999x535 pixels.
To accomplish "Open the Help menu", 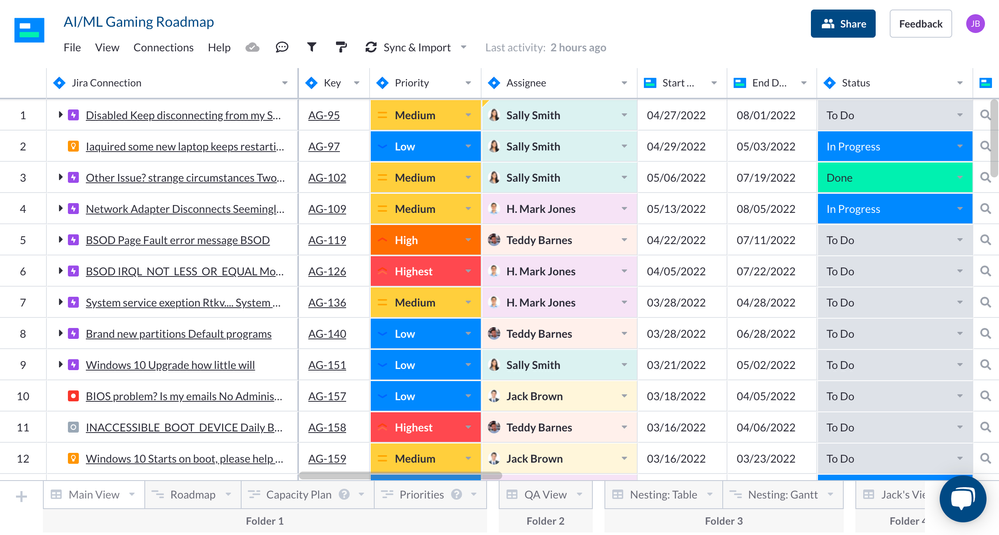I will click(x=219, y=47).
